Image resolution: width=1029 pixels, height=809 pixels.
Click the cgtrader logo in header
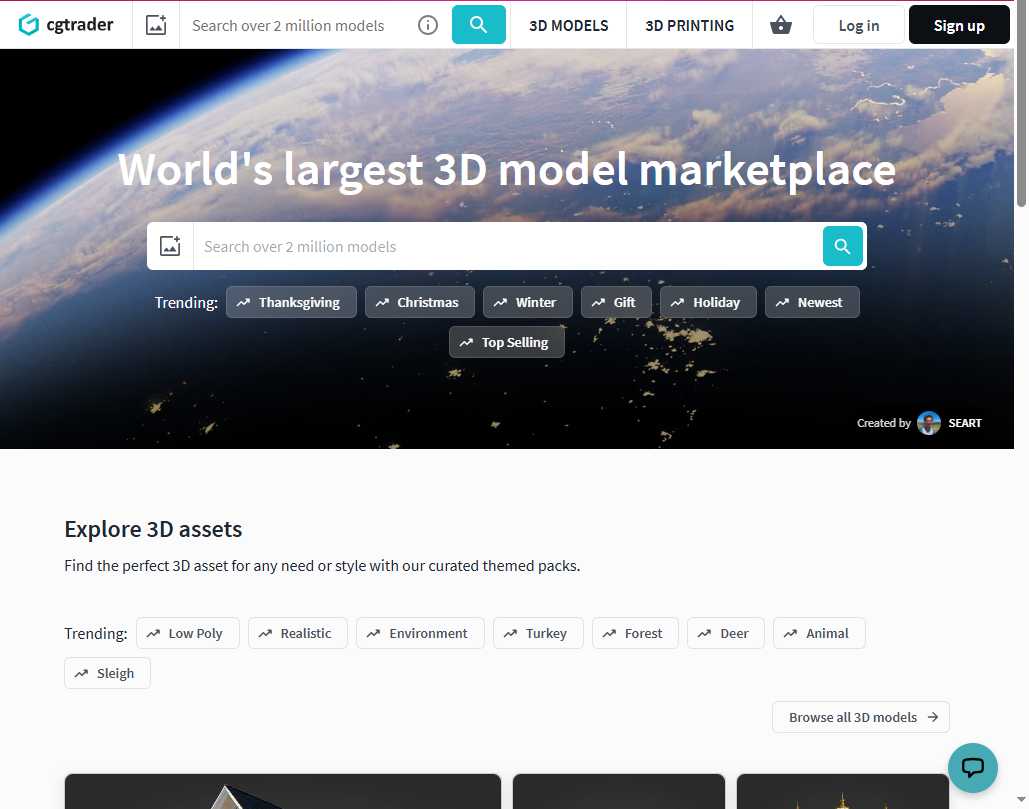click(x=66, y=25)
